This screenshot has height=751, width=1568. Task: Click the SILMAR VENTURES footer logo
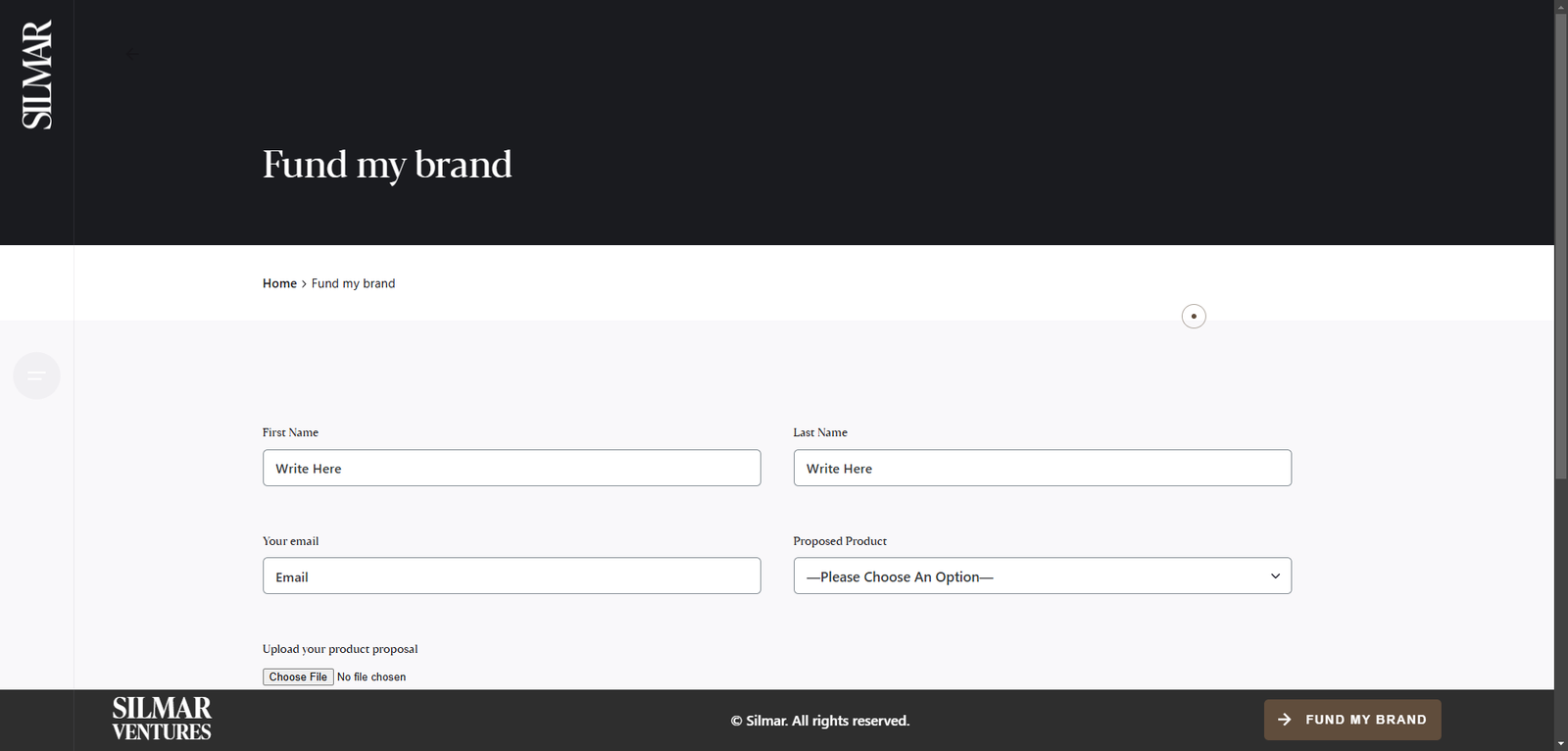[x=162, y=719]
